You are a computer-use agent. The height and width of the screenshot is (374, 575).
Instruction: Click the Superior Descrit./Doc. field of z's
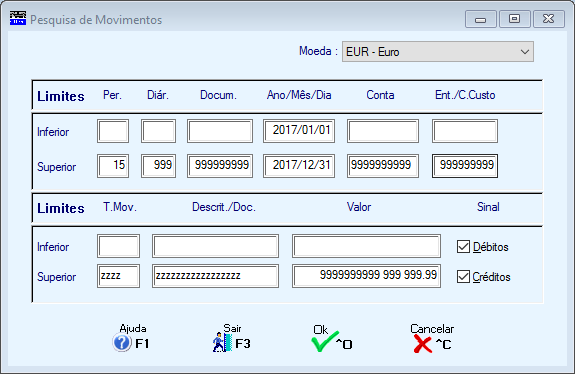(x=215, y=276)
